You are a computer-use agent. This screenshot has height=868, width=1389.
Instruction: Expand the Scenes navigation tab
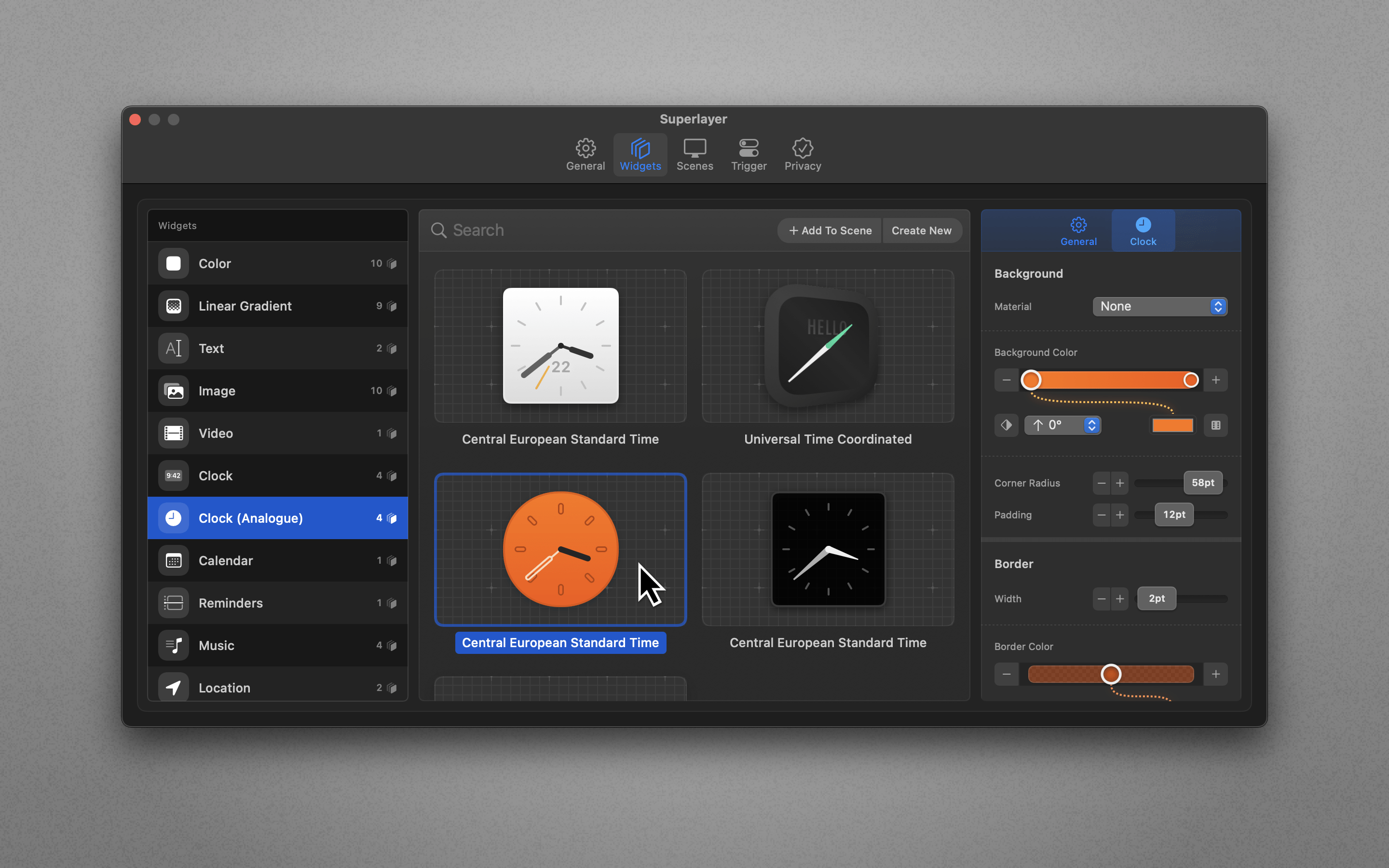tap(694, 152)
